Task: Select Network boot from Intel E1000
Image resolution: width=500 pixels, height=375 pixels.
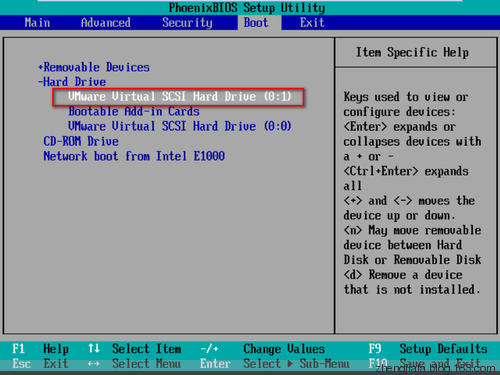Action: click(x=134, y=156)
